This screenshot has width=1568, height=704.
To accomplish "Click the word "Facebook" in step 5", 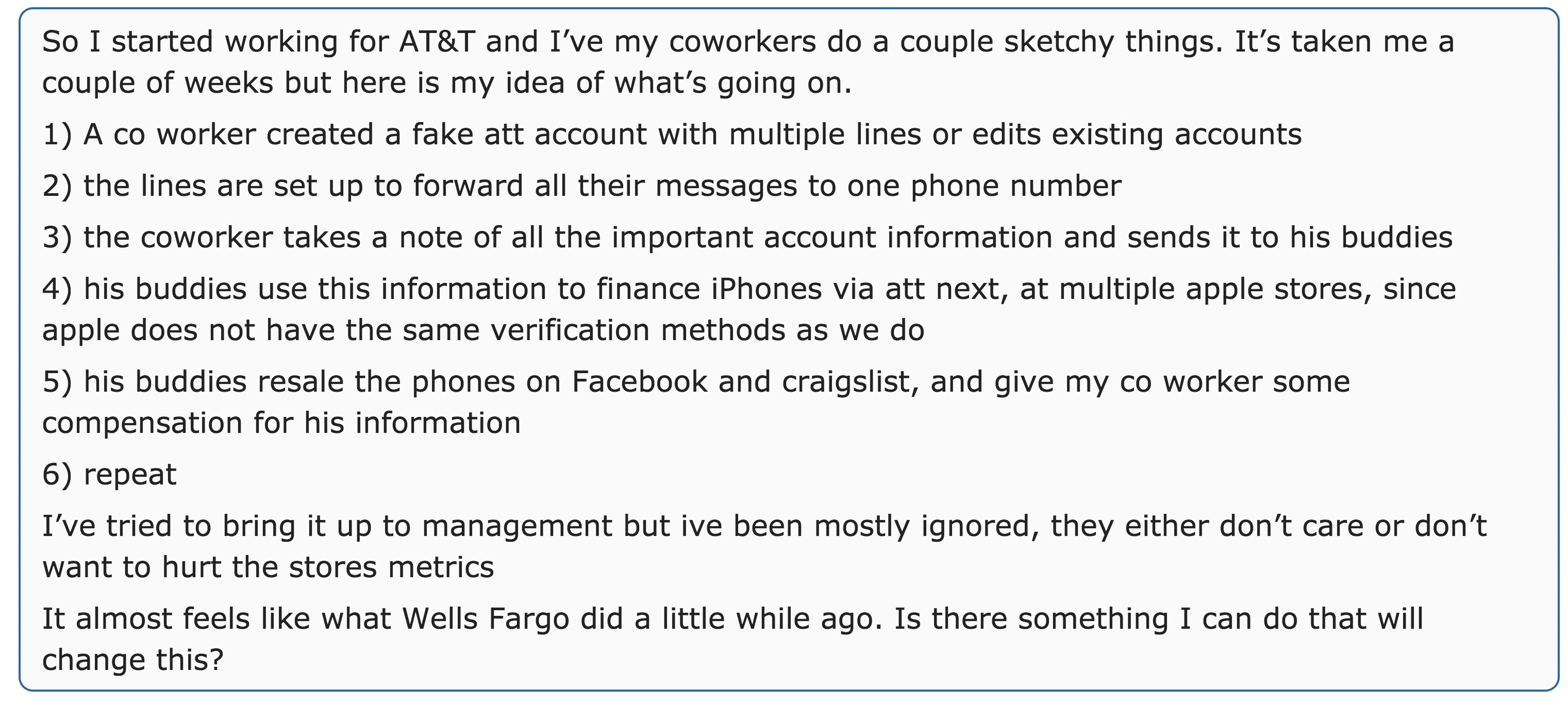I will pos(639,382).
